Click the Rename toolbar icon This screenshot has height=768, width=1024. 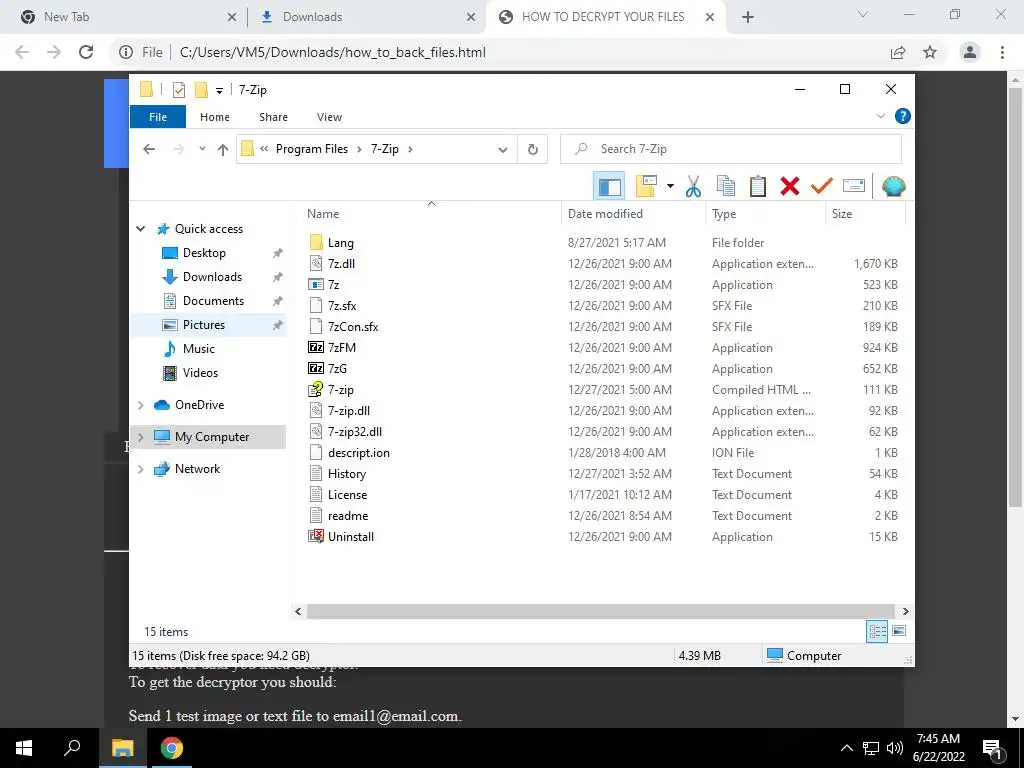(854, 187)
